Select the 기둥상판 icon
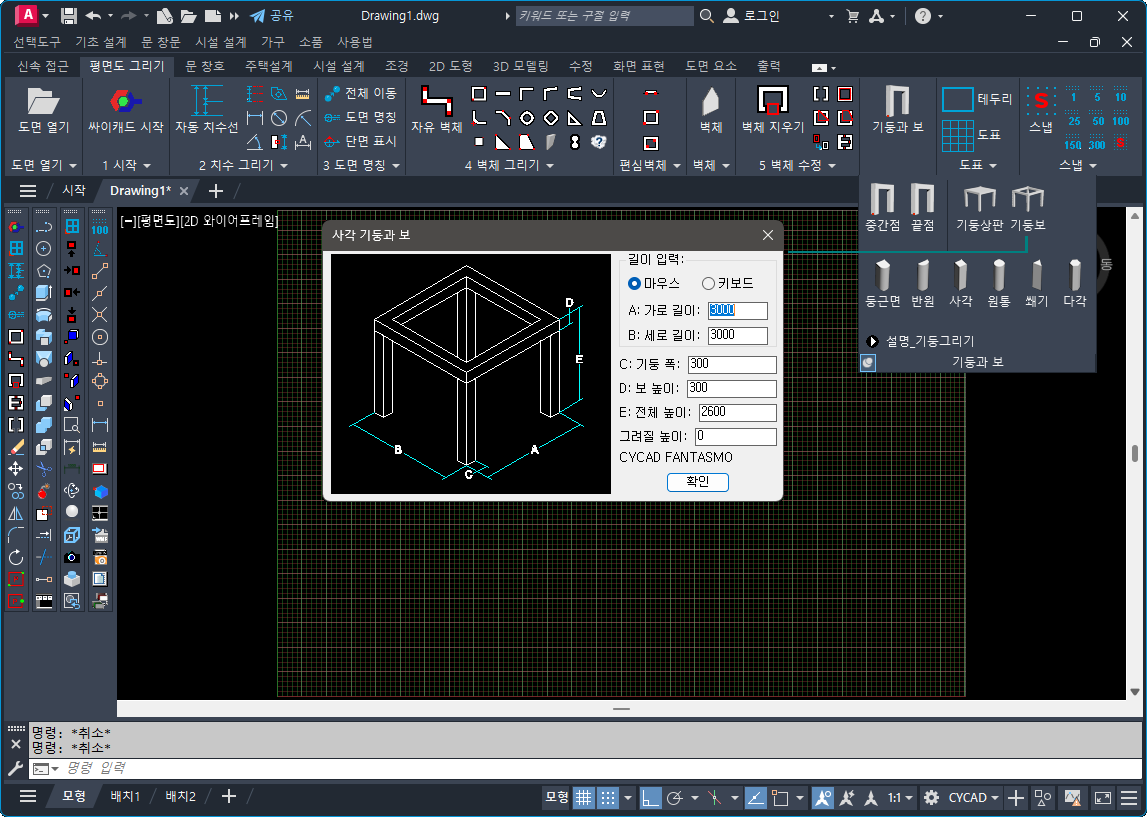This screenshot has width=1147, height=817. (979, 200)
